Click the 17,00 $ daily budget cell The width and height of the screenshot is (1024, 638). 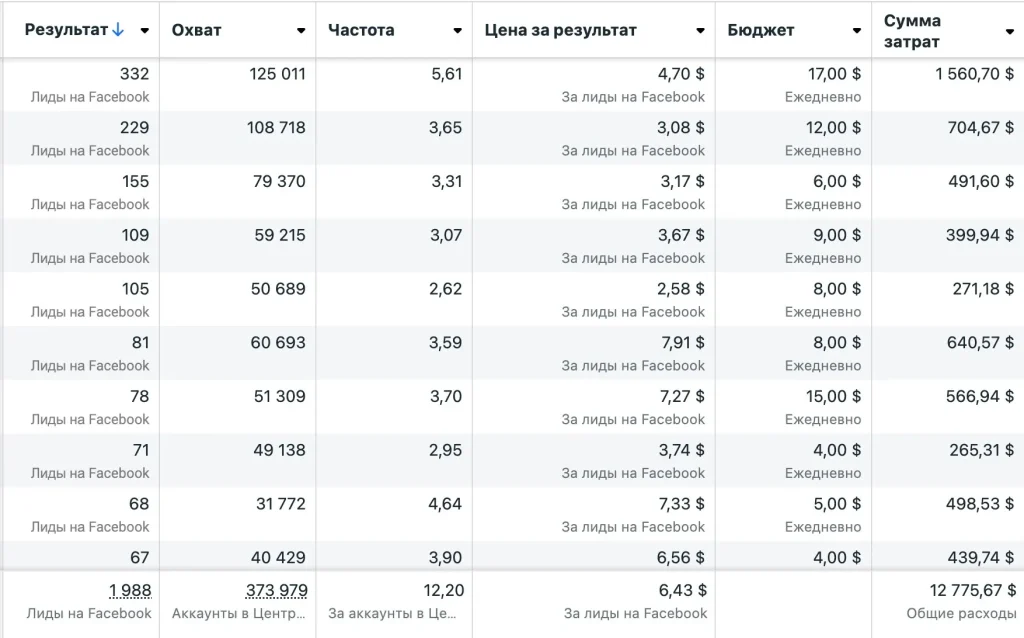[834, 74]
